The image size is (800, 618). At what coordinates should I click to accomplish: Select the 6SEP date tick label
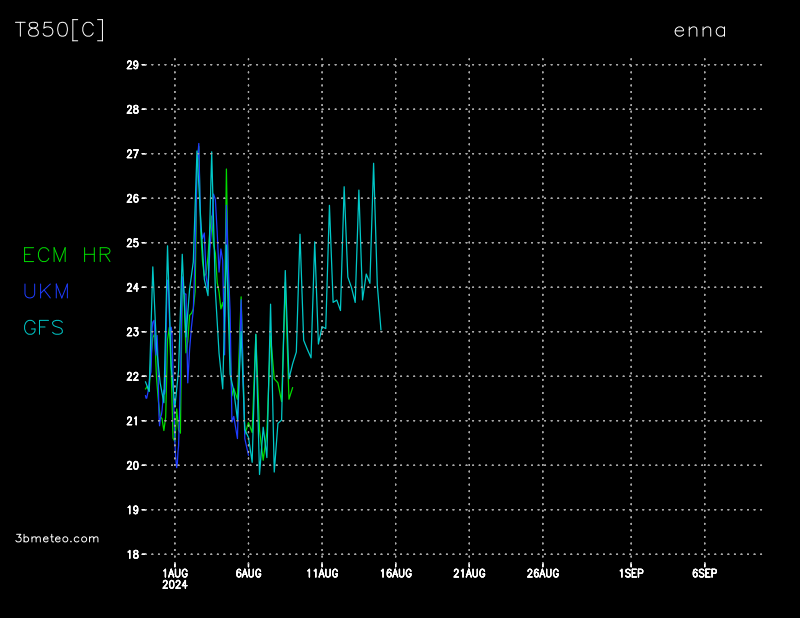pyautogui.click(x=704, y=573)
